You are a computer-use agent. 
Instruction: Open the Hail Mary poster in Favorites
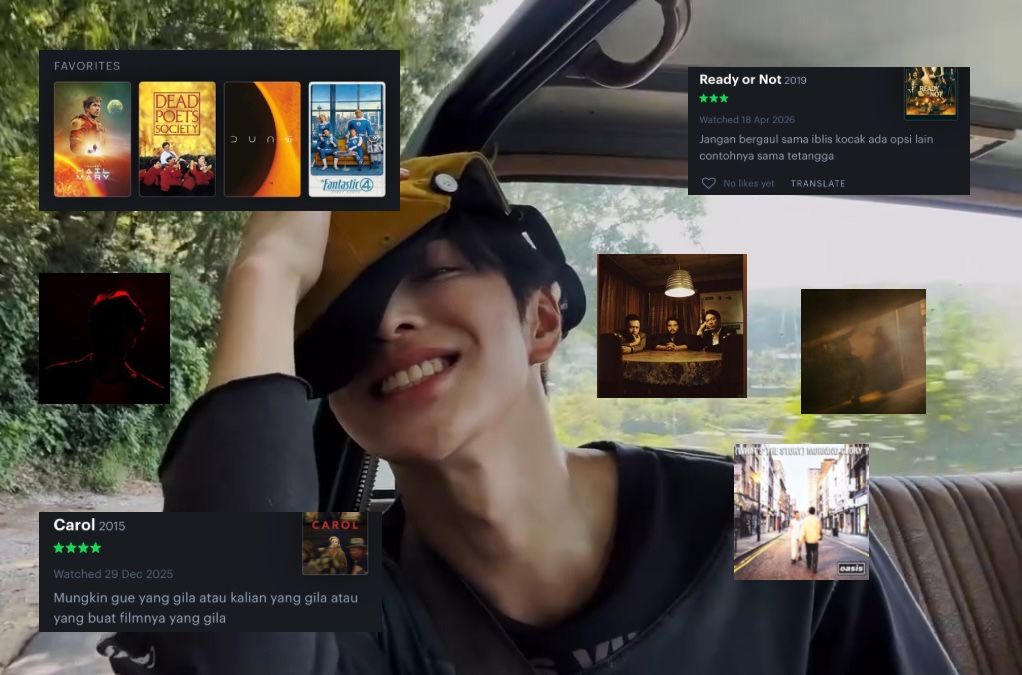coord(93,139)
